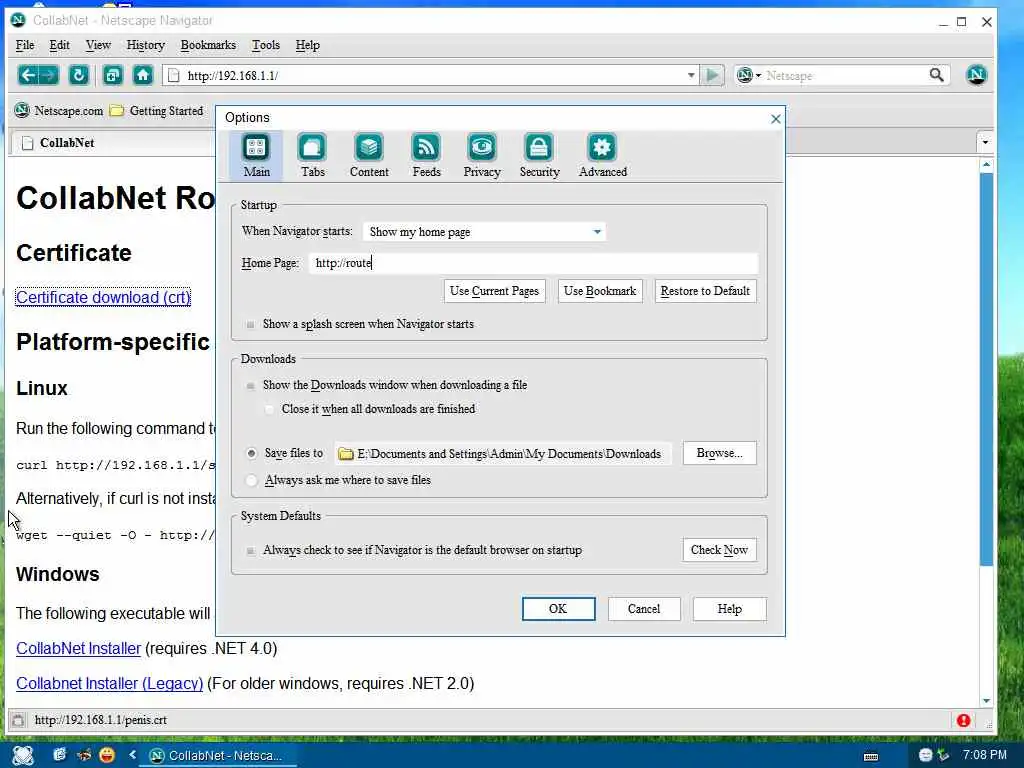Click the first quick launch taskbar icon
The image size is (1024, 768).
[59, 755]
